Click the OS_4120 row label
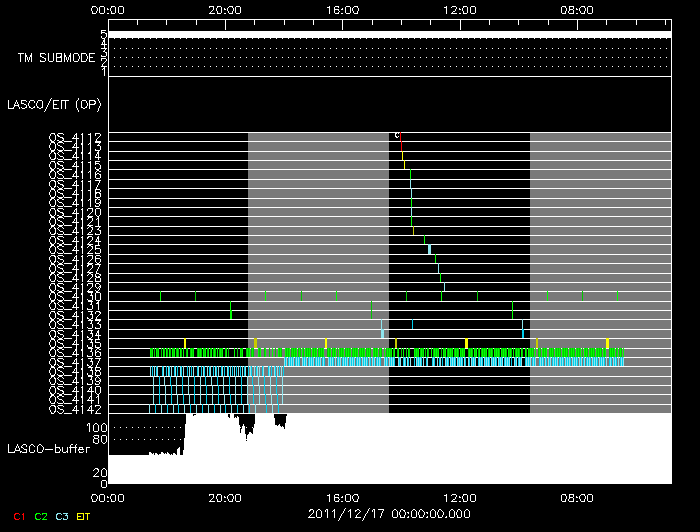 click(x=75, y=212)
